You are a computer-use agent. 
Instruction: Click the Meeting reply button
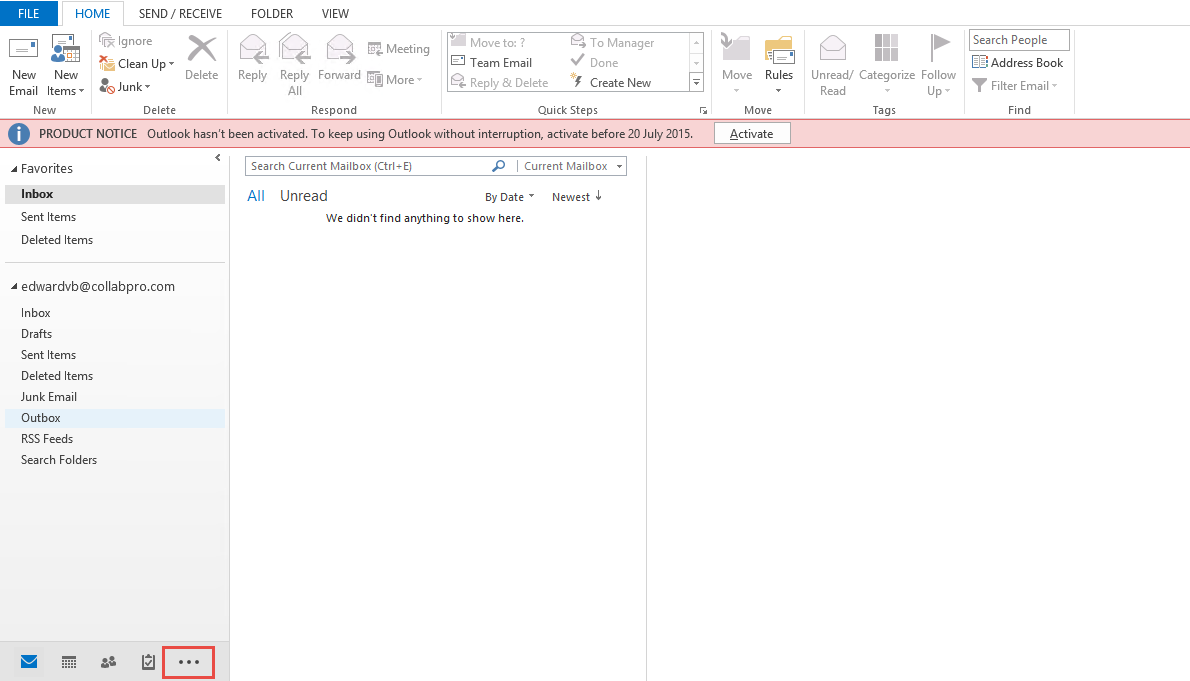[x=398, y=49]
